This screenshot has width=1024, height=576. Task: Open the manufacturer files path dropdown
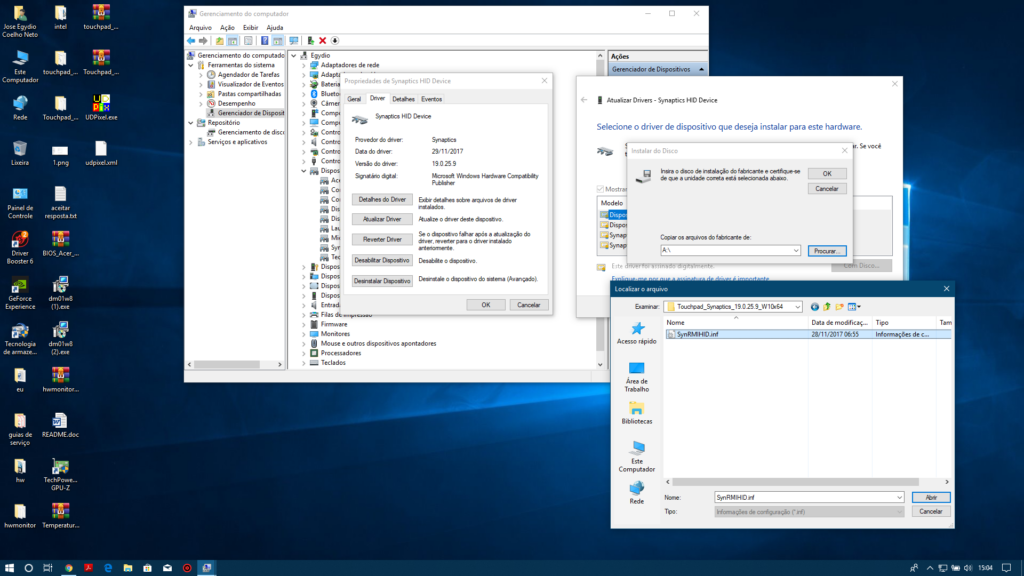(x=795, y=250)
